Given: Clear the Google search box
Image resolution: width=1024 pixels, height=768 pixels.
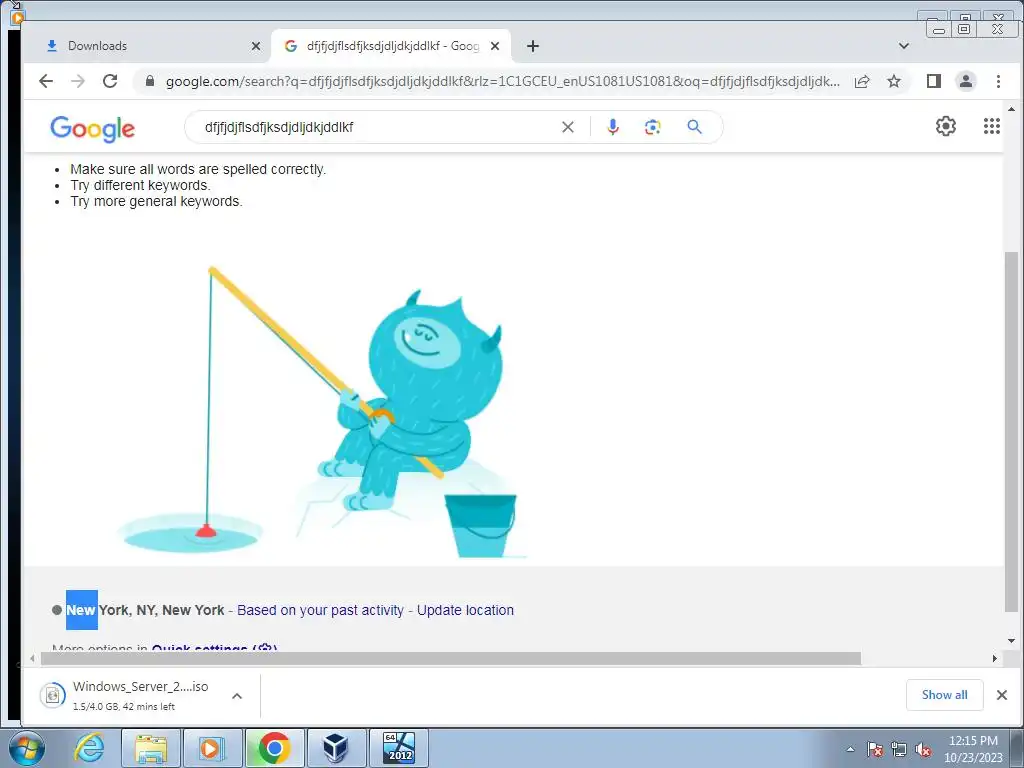Looking at the screenshot, I should click(x=568, y=127).
